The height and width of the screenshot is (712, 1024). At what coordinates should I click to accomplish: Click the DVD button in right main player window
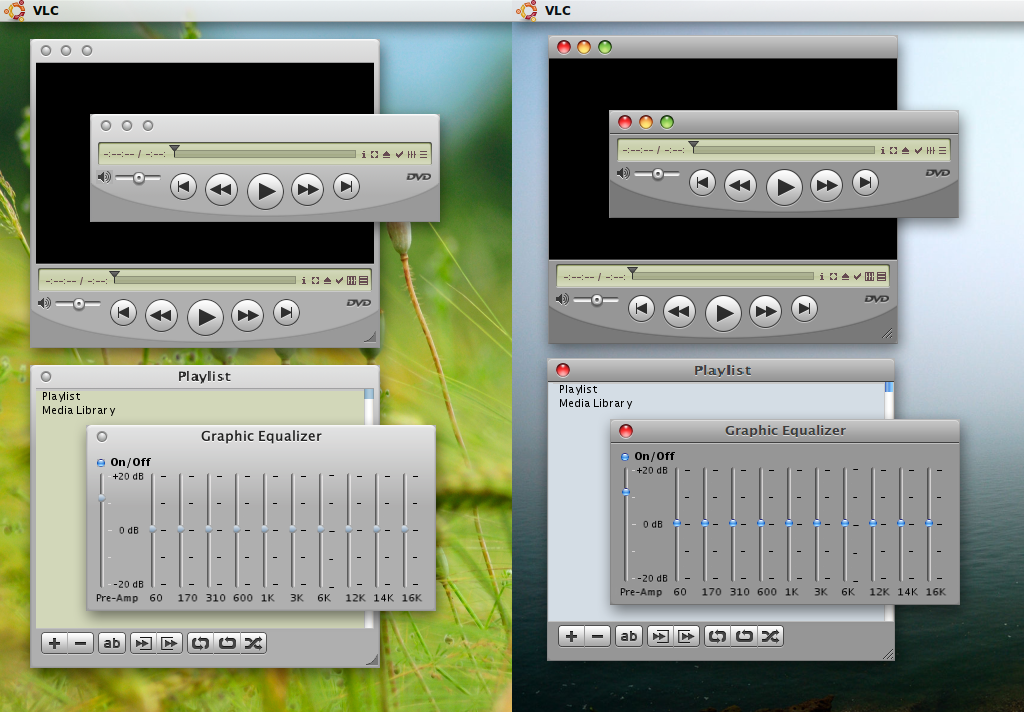(x=876, y=299)
